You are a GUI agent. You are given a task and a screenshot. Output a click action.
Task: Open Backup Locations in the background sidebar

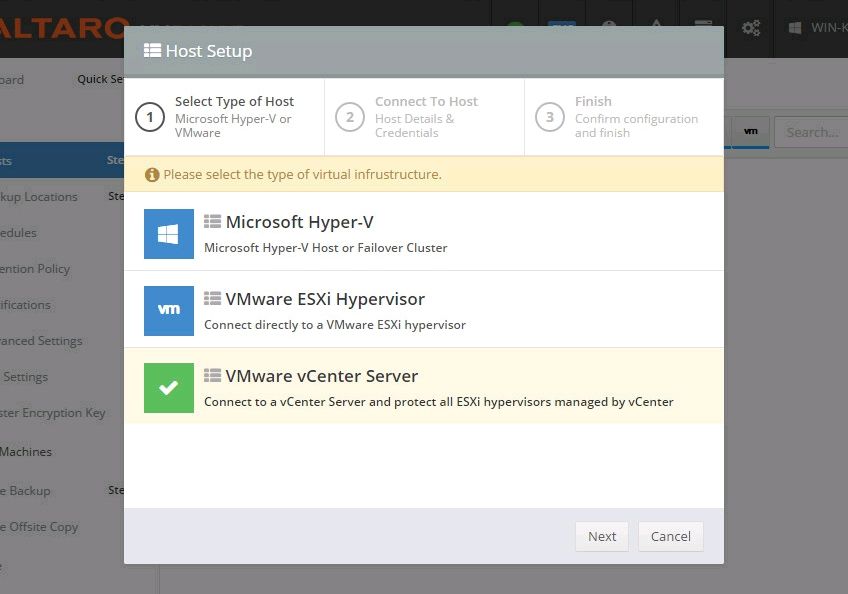(39, 196)
